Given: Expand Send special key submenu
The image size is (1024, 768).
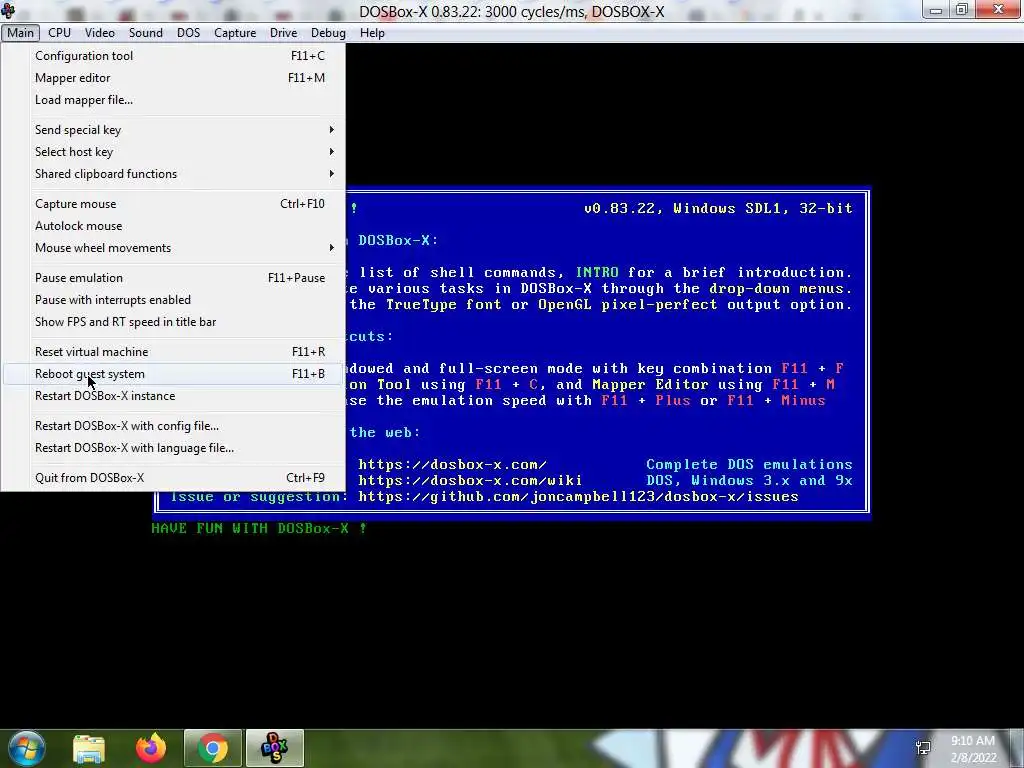Looking at the screenshot, I should [x=173, y=129].
